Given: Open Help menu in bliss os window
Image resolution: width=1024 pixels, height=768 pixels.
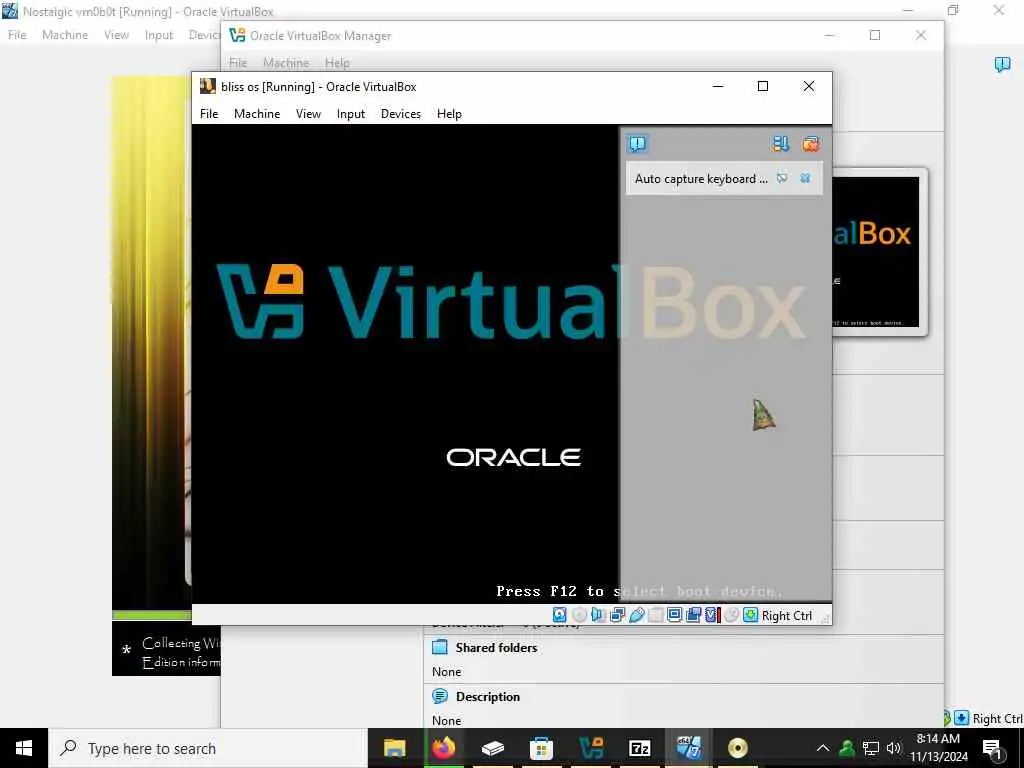Looking at the screenshot, I should pos(449,114).
